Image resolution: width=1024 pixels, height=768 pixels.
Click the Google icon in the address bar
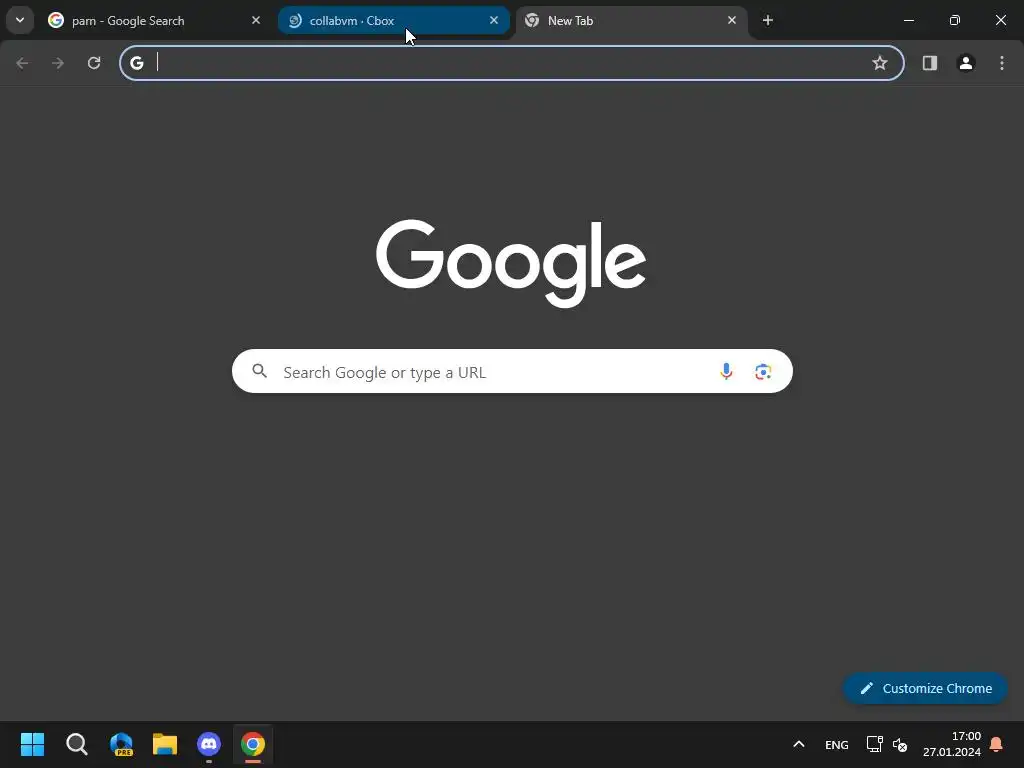(136, 63)
